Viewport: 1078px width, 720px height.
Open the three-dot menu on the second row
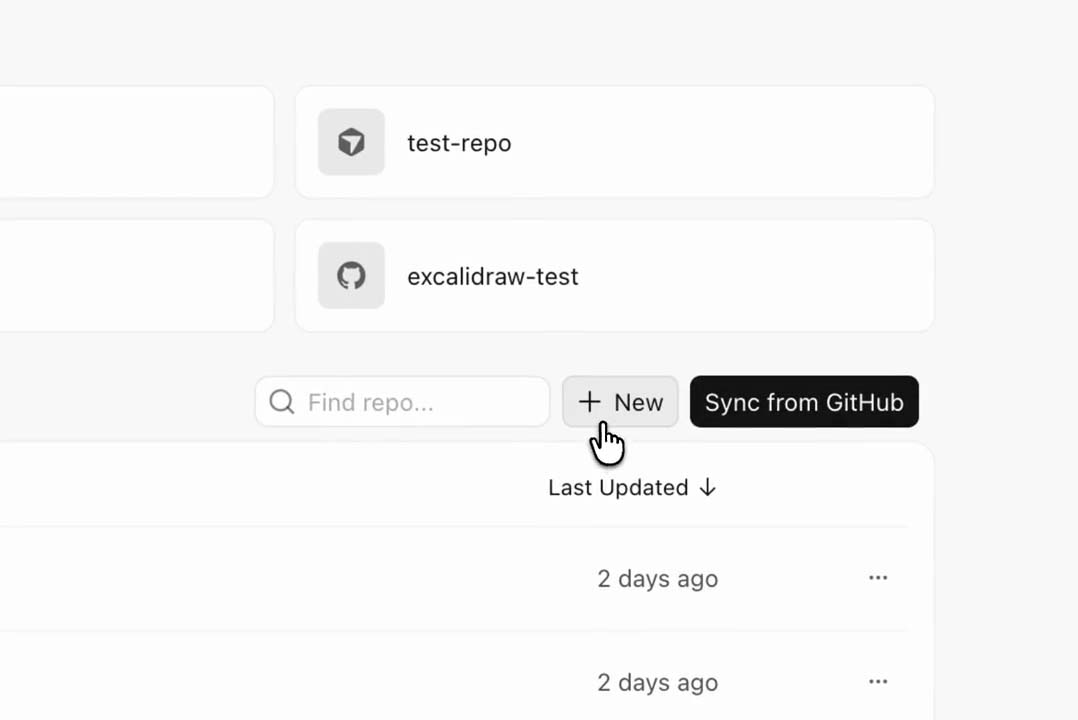coord(878,681)
